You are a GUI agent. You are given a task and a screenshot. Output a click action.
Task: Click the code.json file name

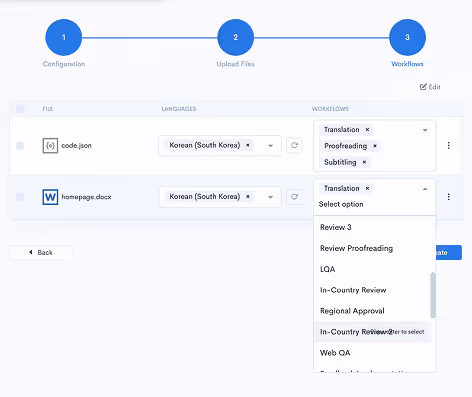76,146
